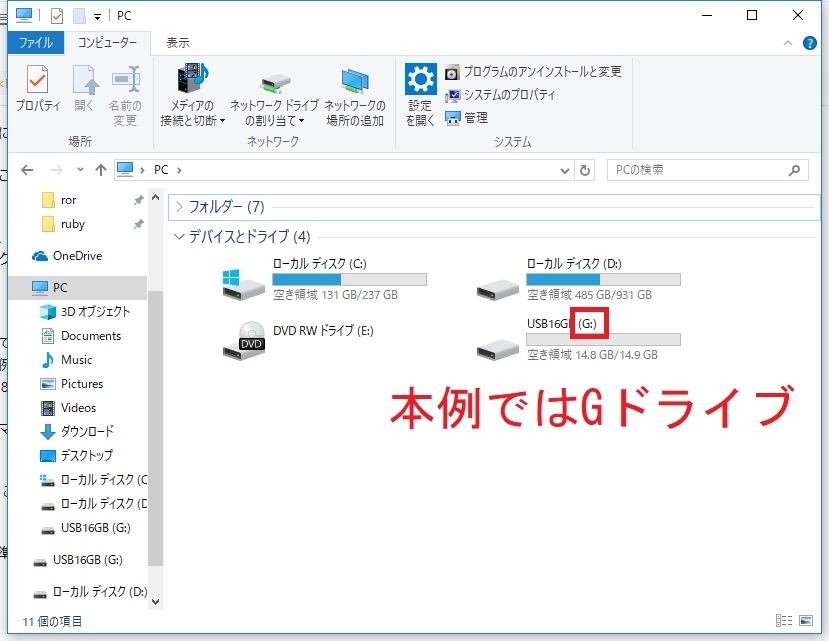
Task: Switch to the 表示 tab
Action: click(x=178, y=42)
